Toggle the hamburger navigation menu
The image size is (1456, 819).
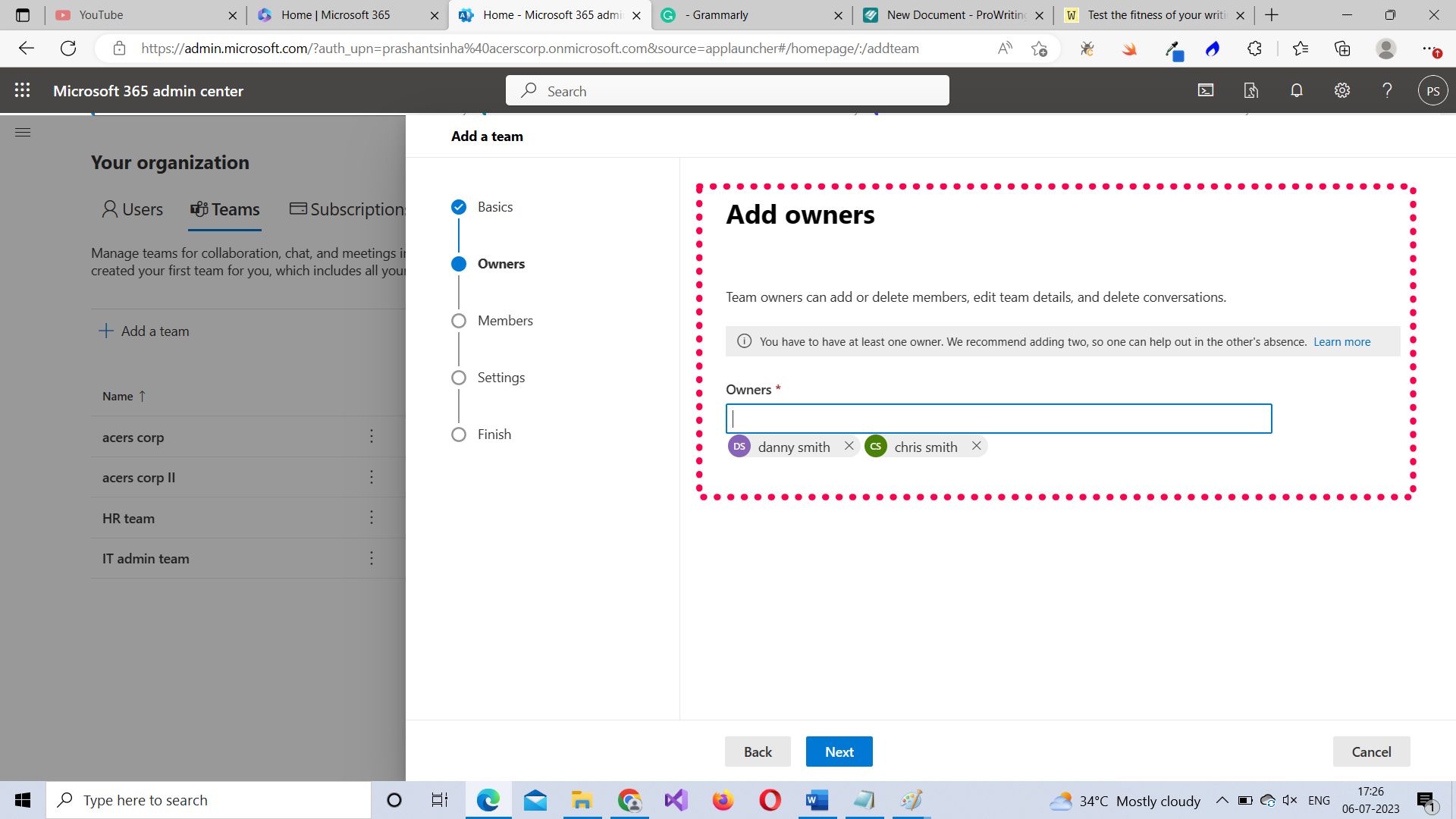23,132
